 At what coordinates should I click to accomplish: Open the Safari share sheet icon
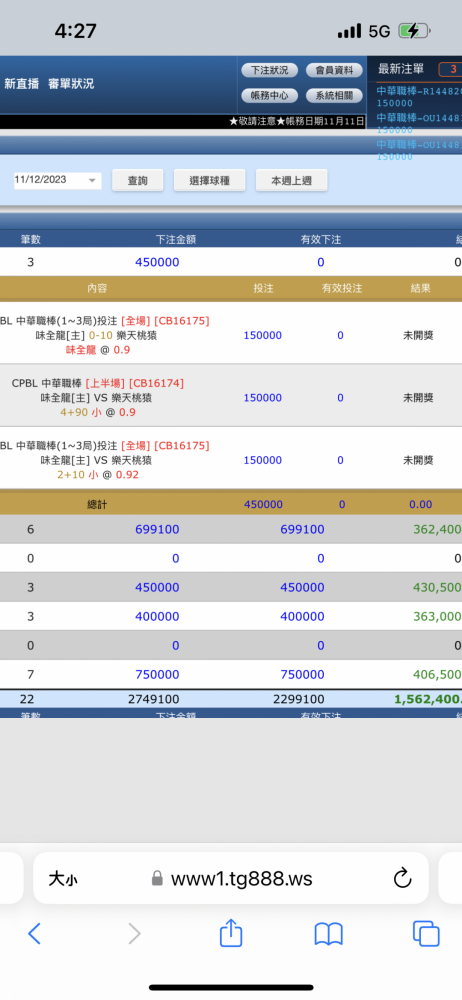231,932
